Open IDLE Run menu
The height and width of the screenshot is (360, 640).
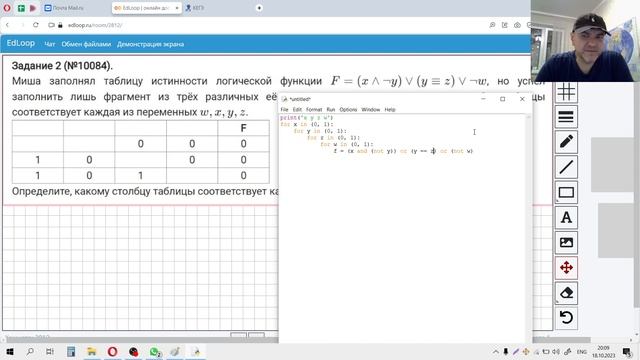tap(331, 109)
